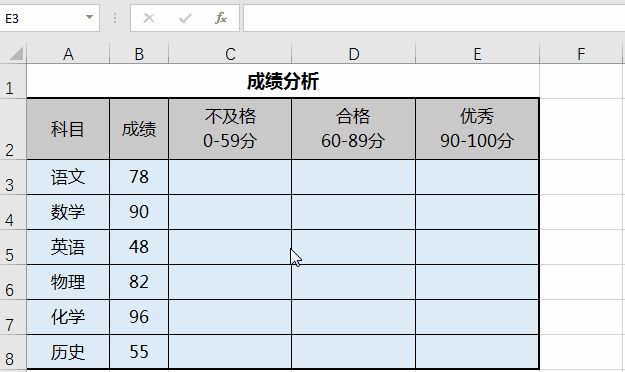The image size is (625, 372).
Task: Select row 8 header
Action: coord(13,352)
